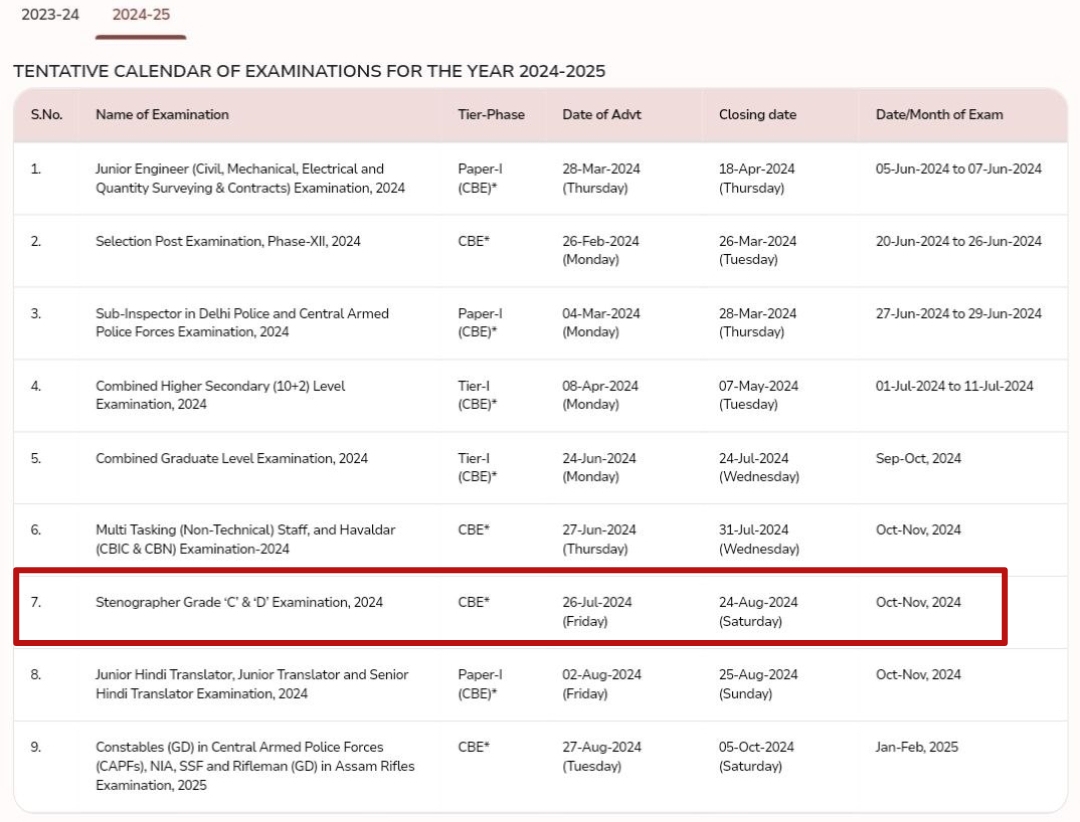Click exam date '20-Jun-2024 to 26-Jun-2024'

958,241
